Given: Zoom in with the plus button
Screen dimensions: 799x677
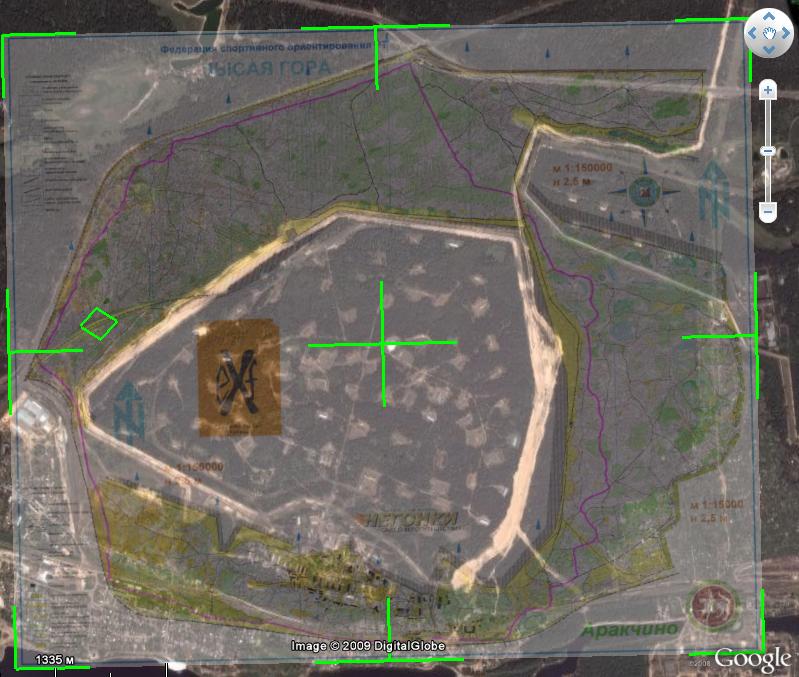Looking at the screenshot, I should point(768,91).
